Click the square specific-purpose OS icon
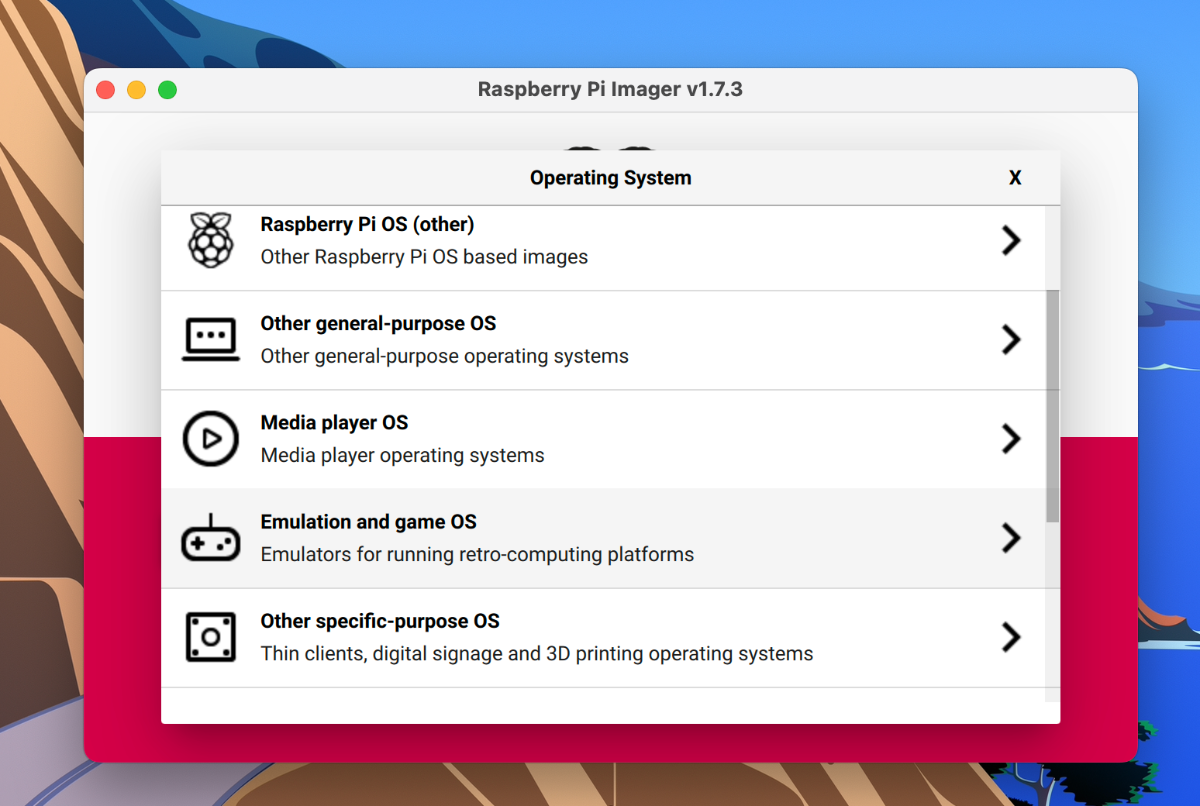This screenshot has width=1200, height=806. (x=211, y=637)
